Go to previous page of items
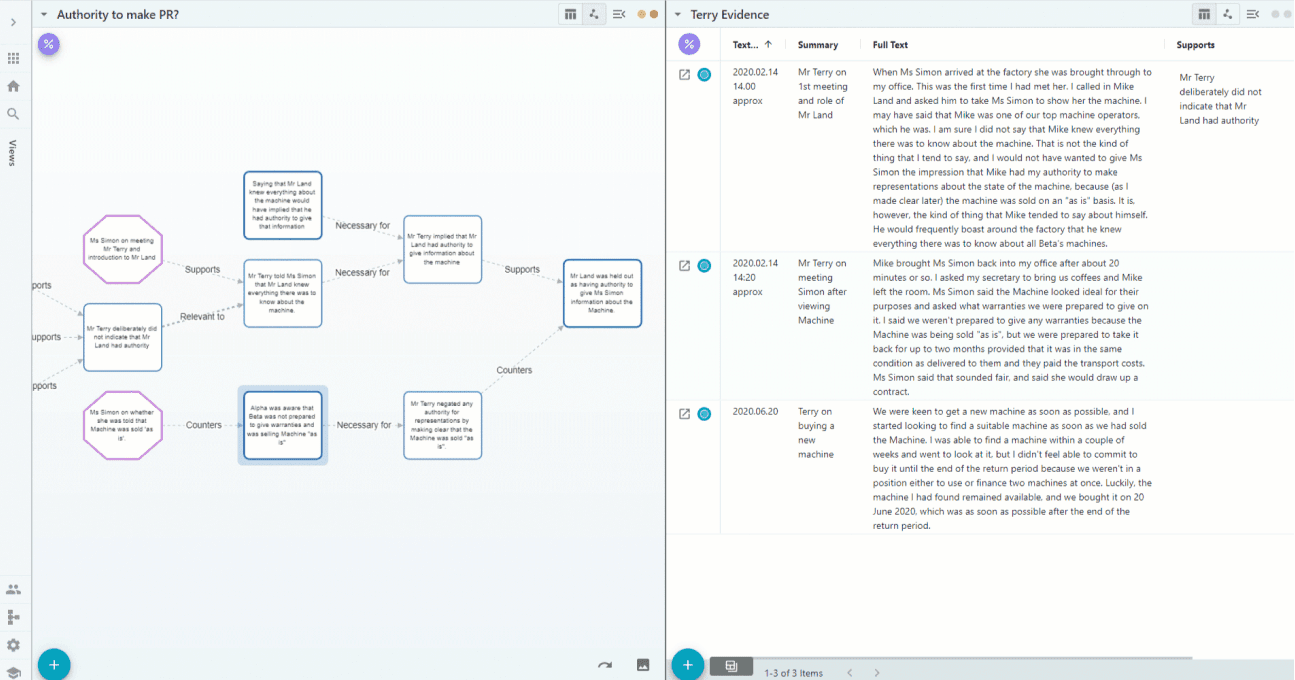1295x680 pixels. click(x=850, y=673)
